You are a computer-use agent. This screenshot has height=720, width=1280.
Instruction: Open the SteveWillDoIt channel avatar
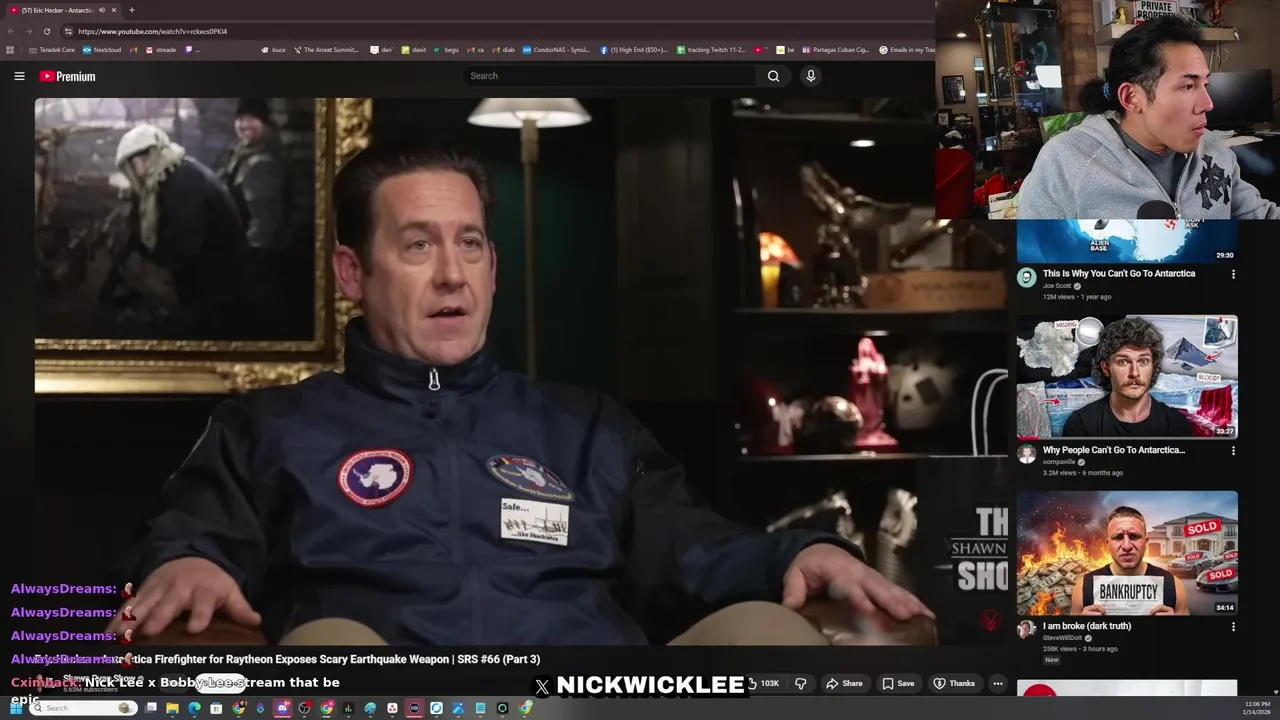[x=1026, y=629]
